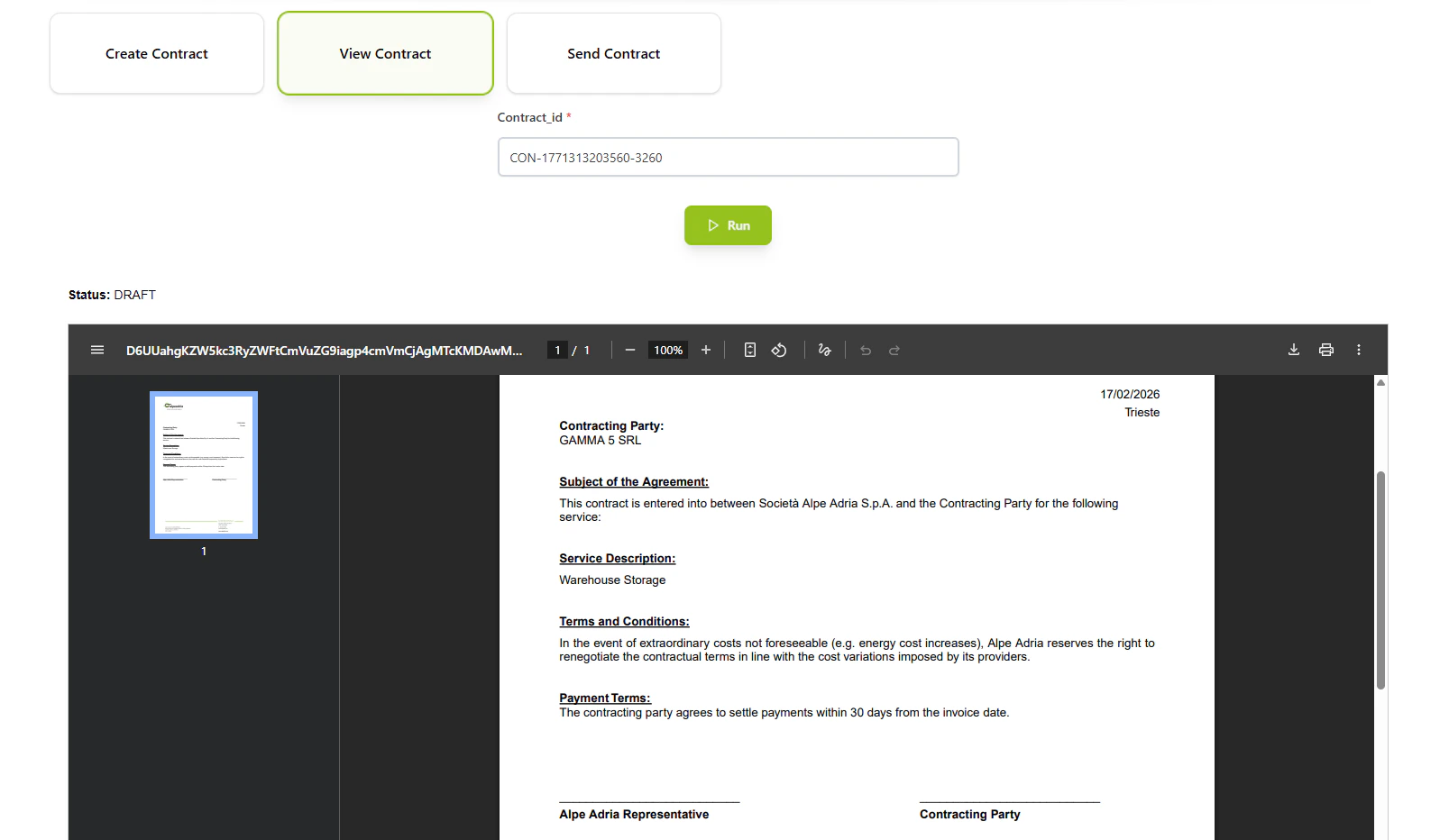This screenshot has width=1449, height=840.
Task: Click the 'Subject of the Agreement:' heading
Action: pos(634,482)
